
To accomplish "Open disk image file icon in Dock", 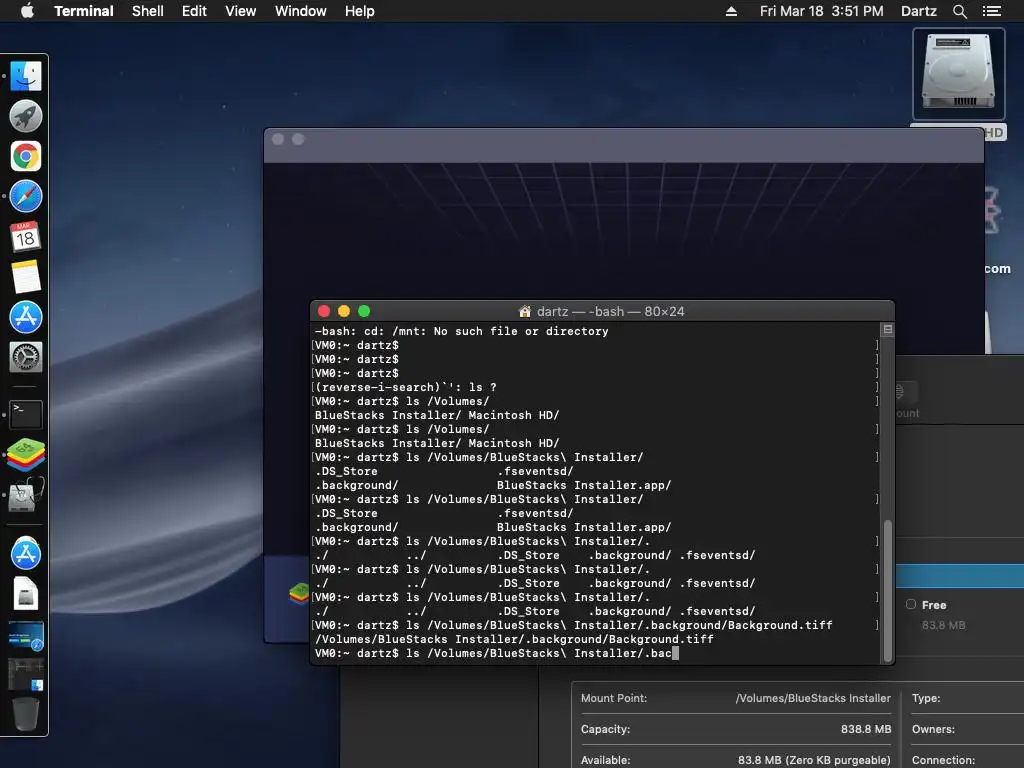I will click(26, 593).
